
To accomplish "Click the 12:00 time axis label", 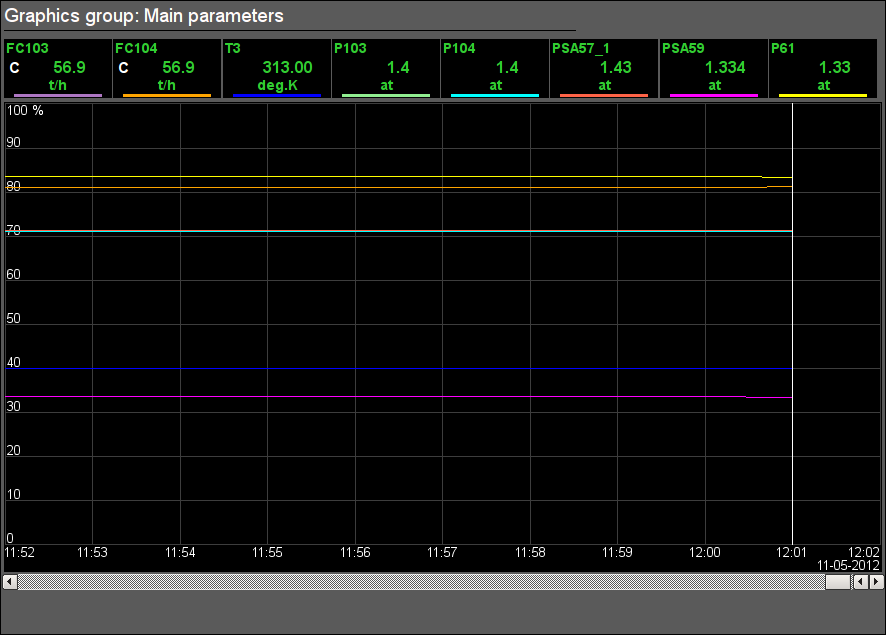I will (705, 552).
